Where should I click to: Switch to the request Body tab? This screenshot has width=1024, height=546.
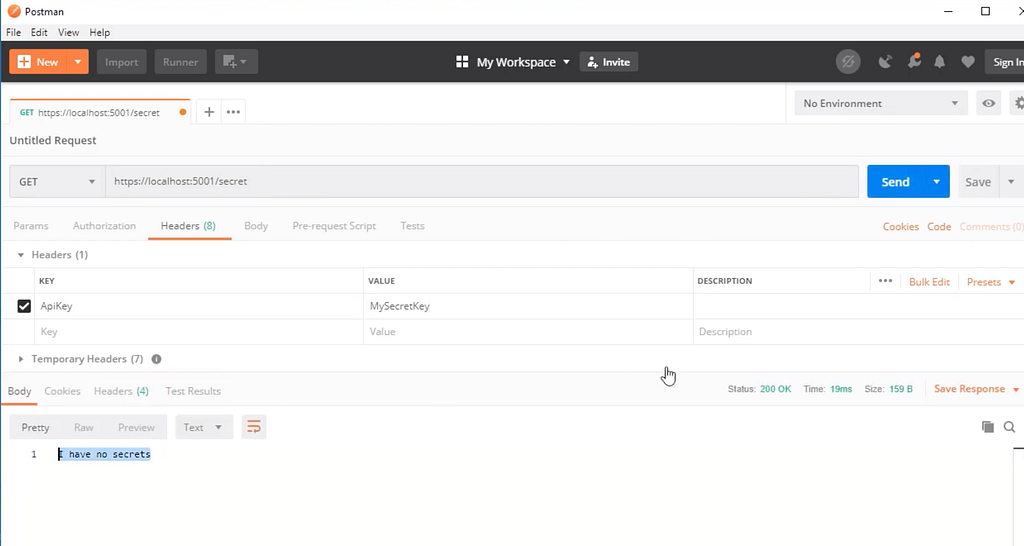pos(256,226)
